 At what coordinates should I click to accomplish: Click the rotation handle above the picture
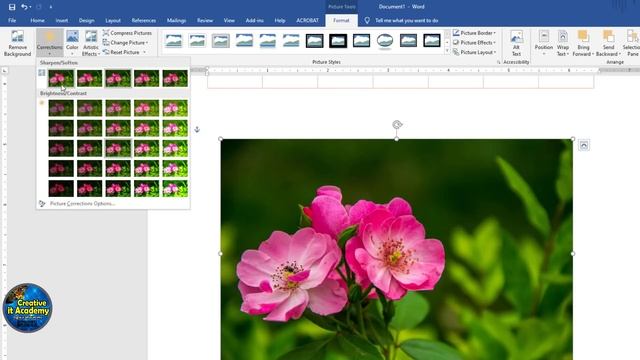(x=397, y=124)
